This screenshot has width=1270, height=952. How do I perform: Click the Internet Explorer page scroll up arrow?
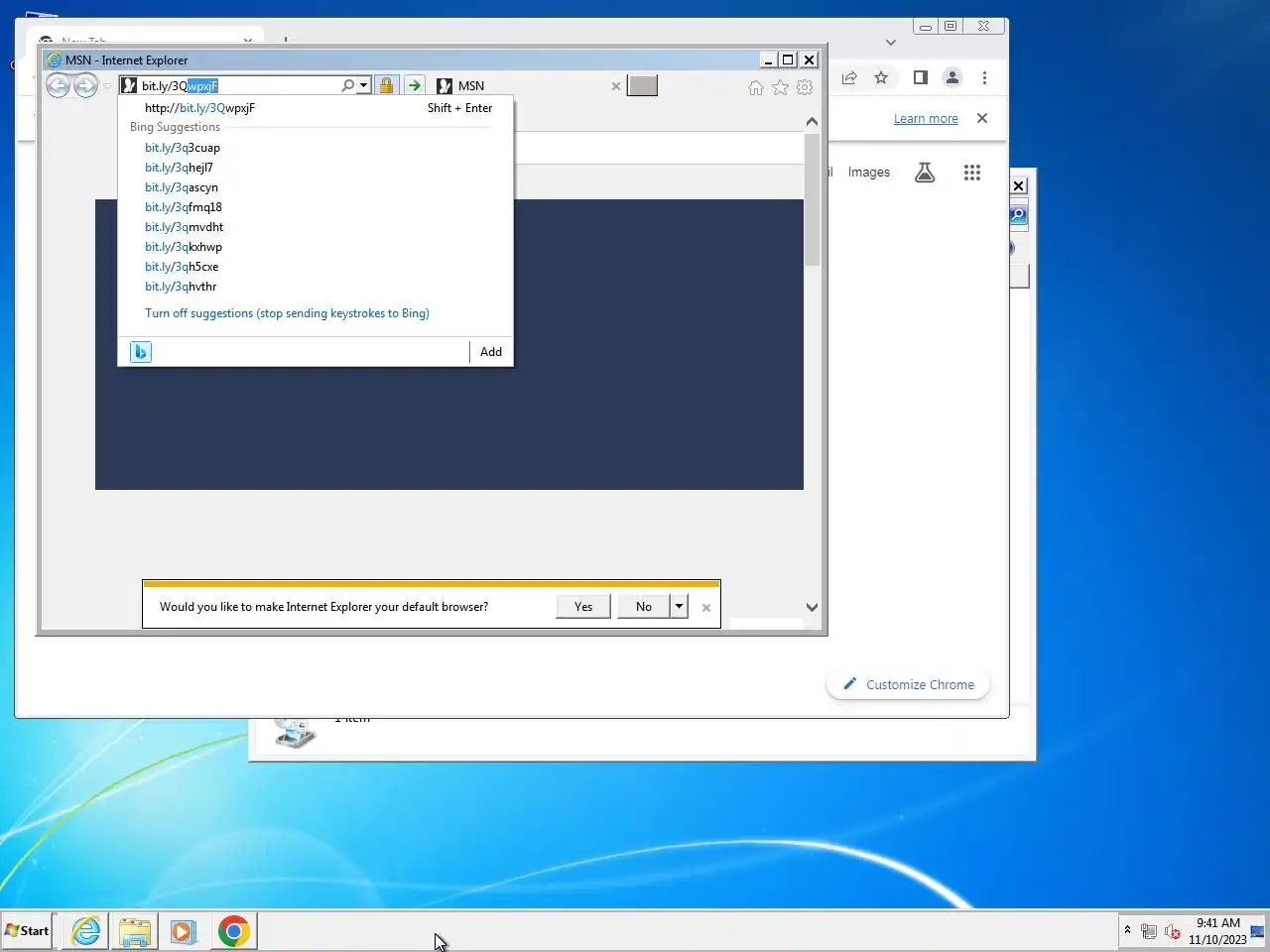coord(812,122)
